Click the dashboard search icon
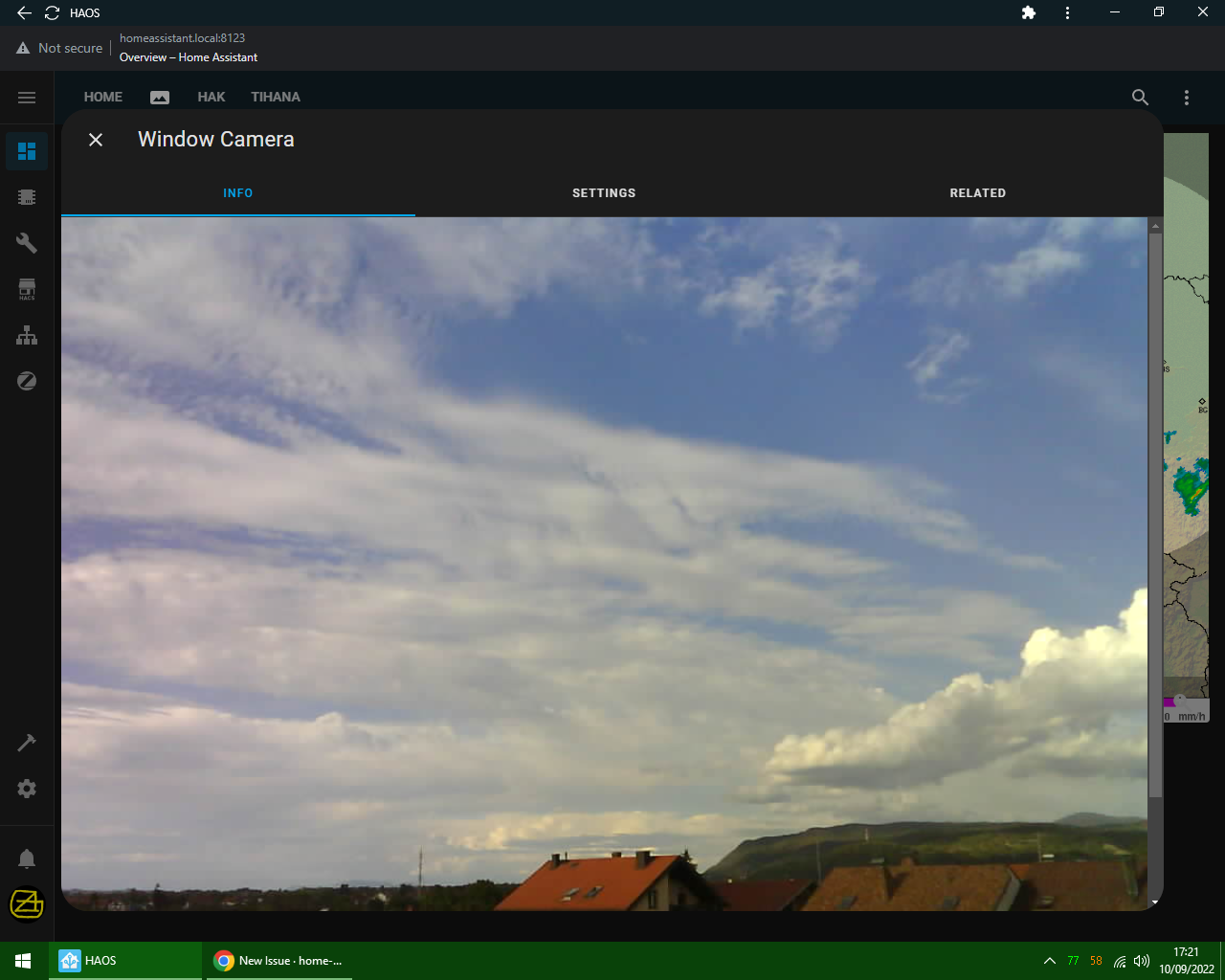The height and width of the screenshot is (980, 1225). click(x=1140, y=98)
